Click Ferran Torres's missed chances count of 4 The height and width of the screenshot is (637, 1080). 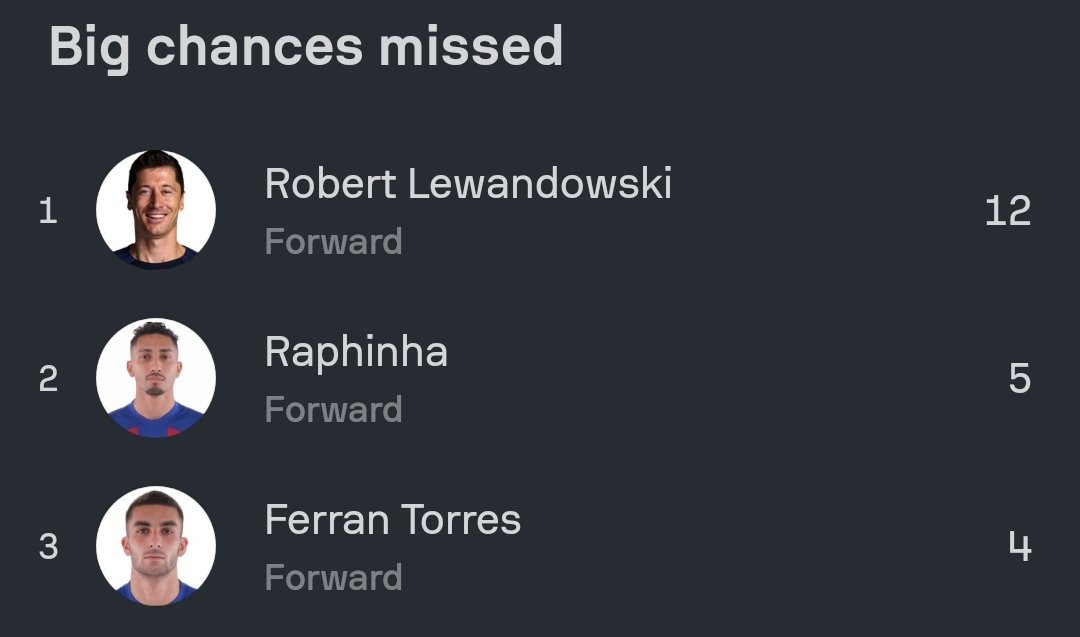pyautogui.click(x=1019, y=547)
